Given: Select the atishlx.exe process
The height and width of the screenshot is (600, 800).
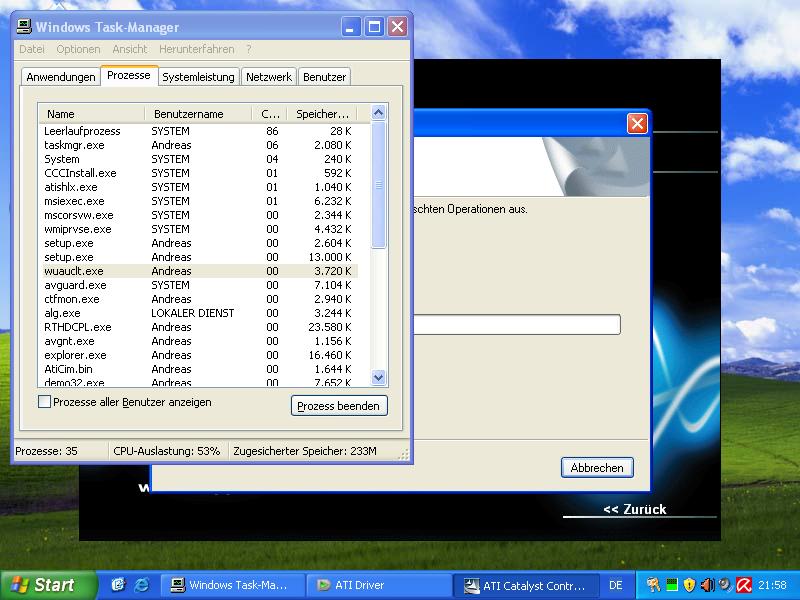Looking at the screenshot, I should (198, 187).
